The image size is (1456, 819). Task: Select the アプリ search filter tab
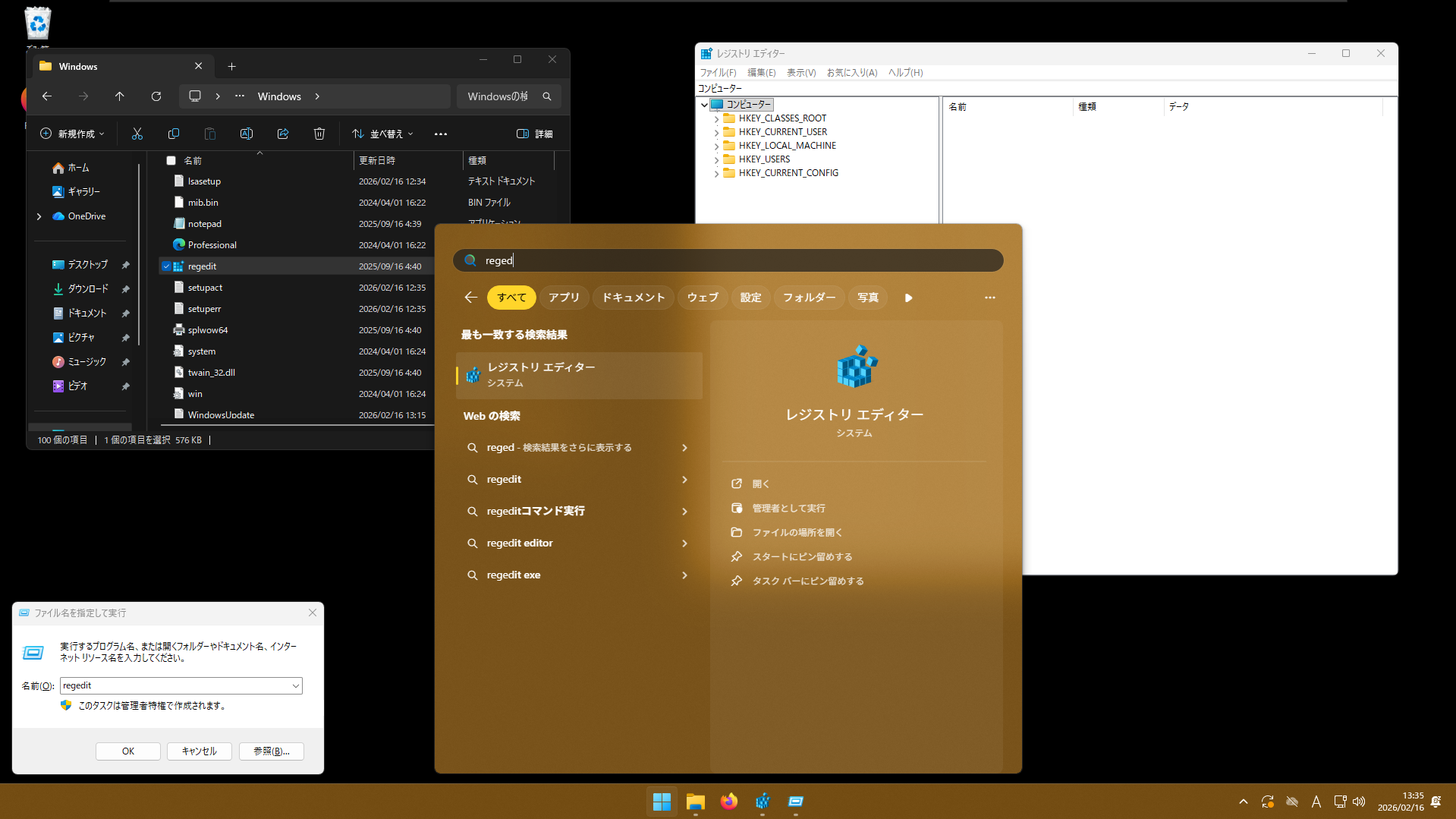[564, 298]
